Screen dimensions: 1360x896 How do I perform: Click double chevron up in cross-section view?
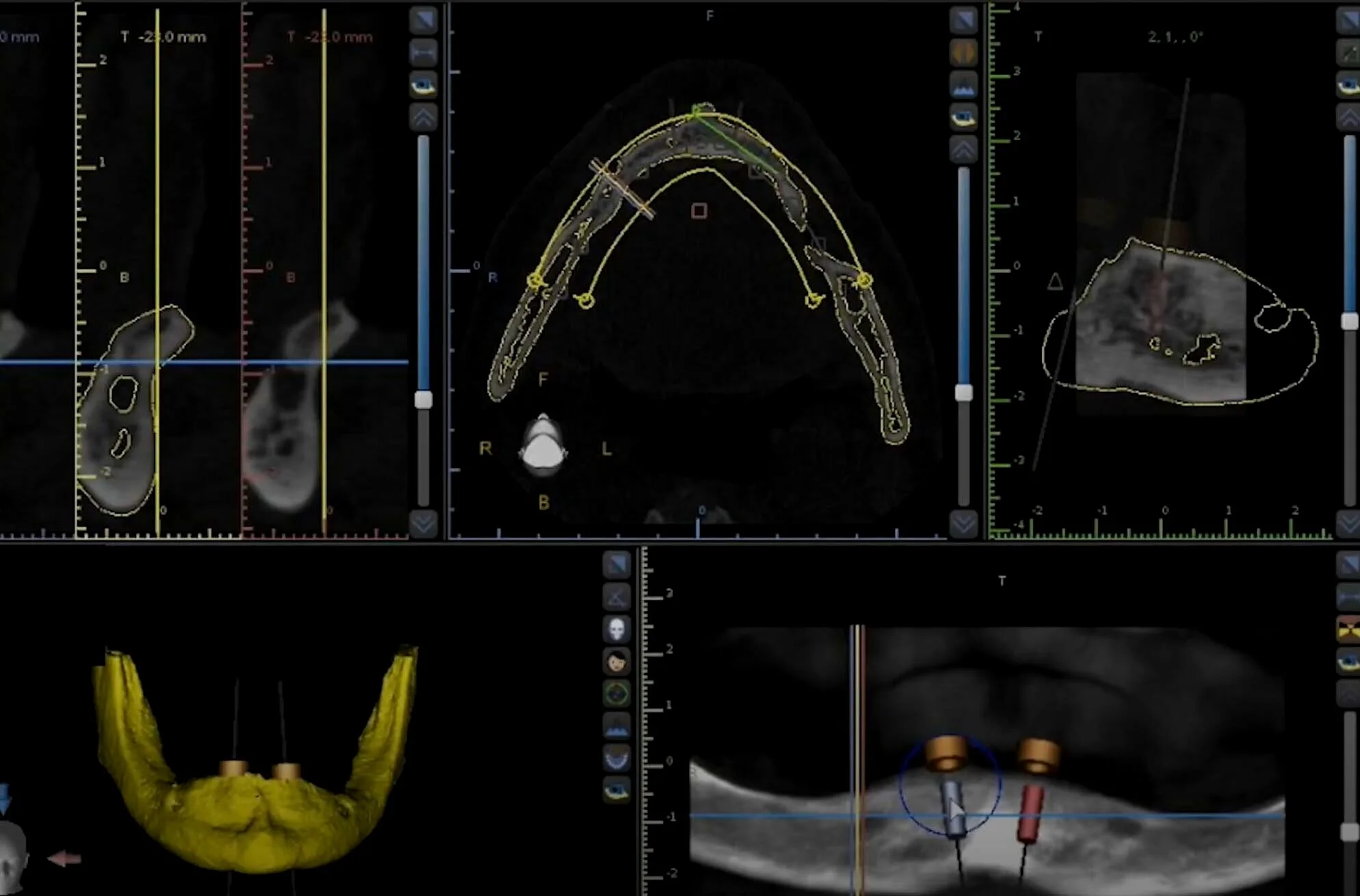[423, 118]
